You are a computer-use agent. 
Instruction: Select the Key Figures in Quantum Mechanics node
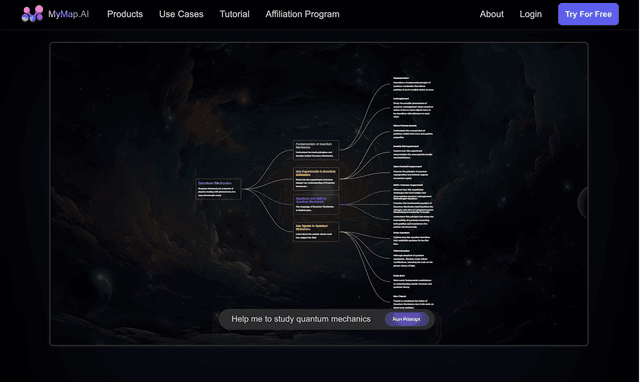316,231
